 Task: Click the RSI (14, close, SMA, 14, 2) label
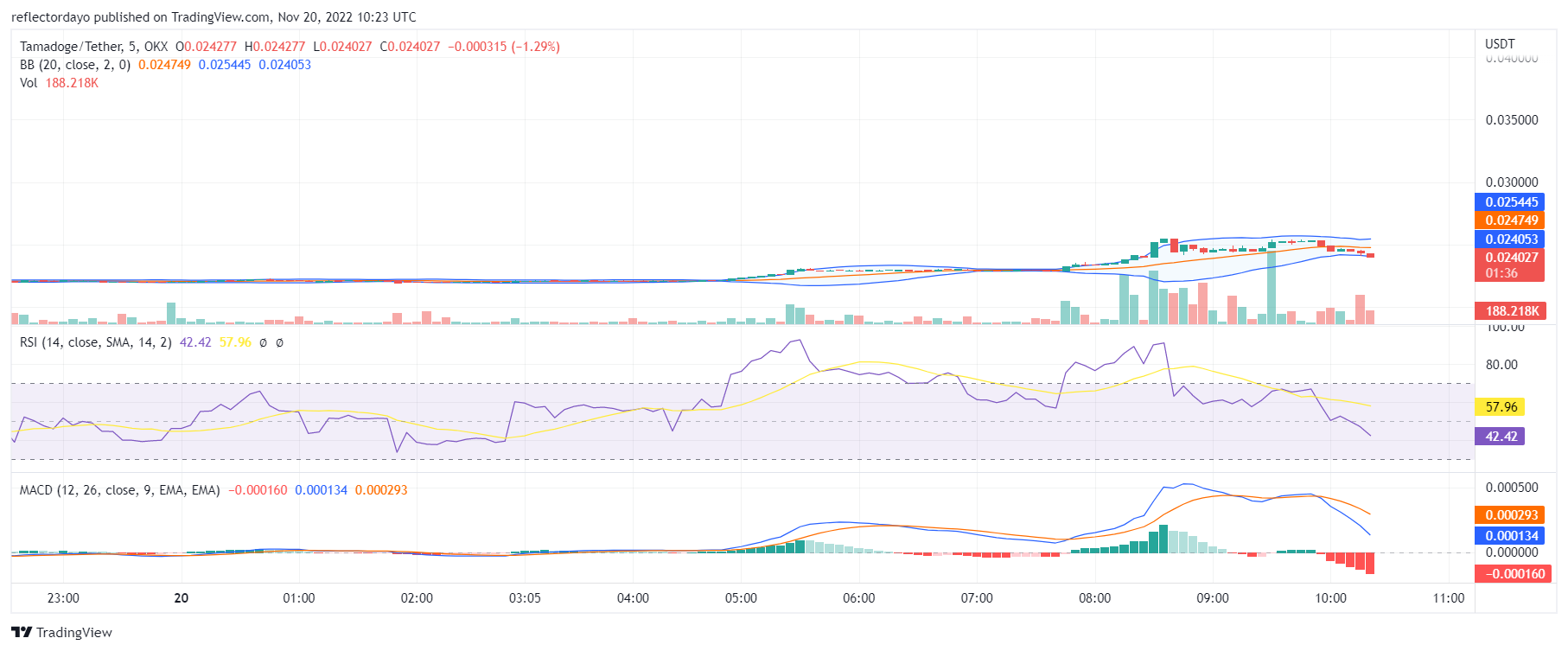(x=96, y=342)
